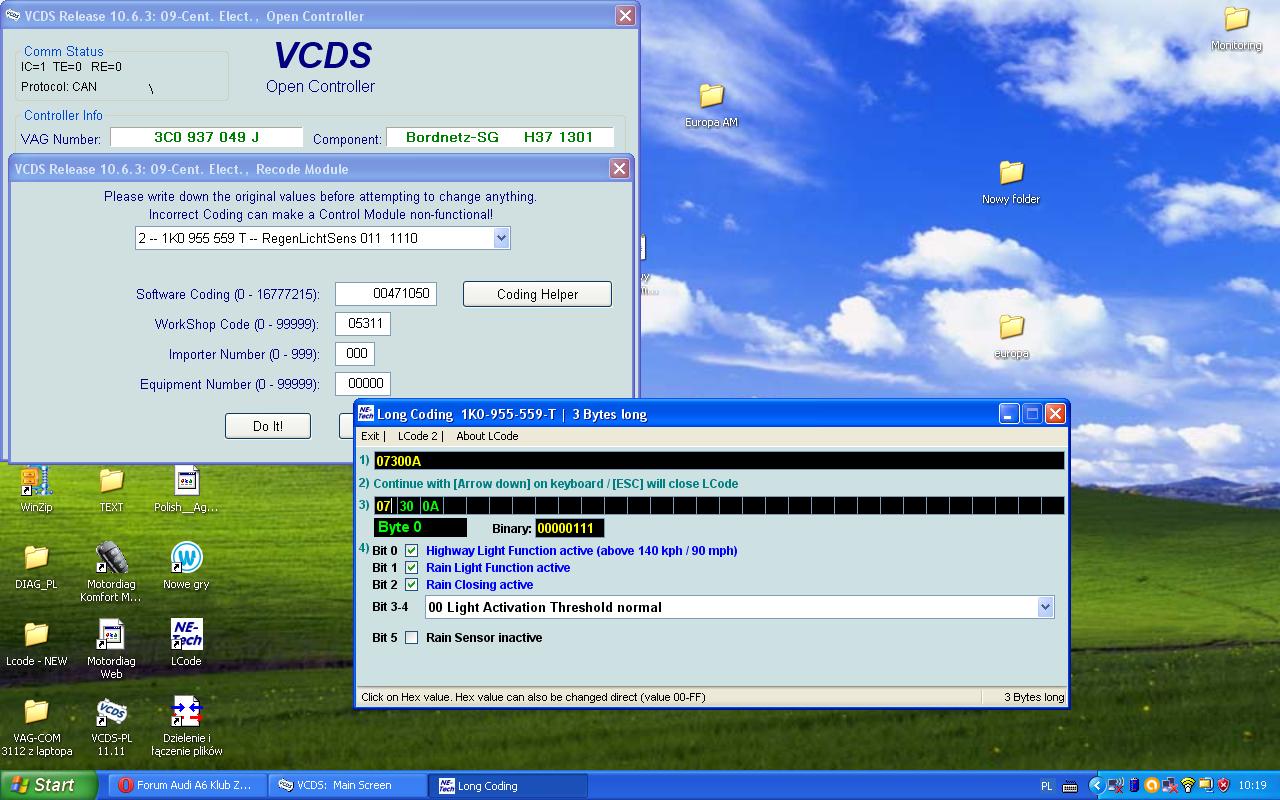This screenshot has height=800, width=1280.
Task: Click the battery status tray icon
Action: [x=1134, y=785]
